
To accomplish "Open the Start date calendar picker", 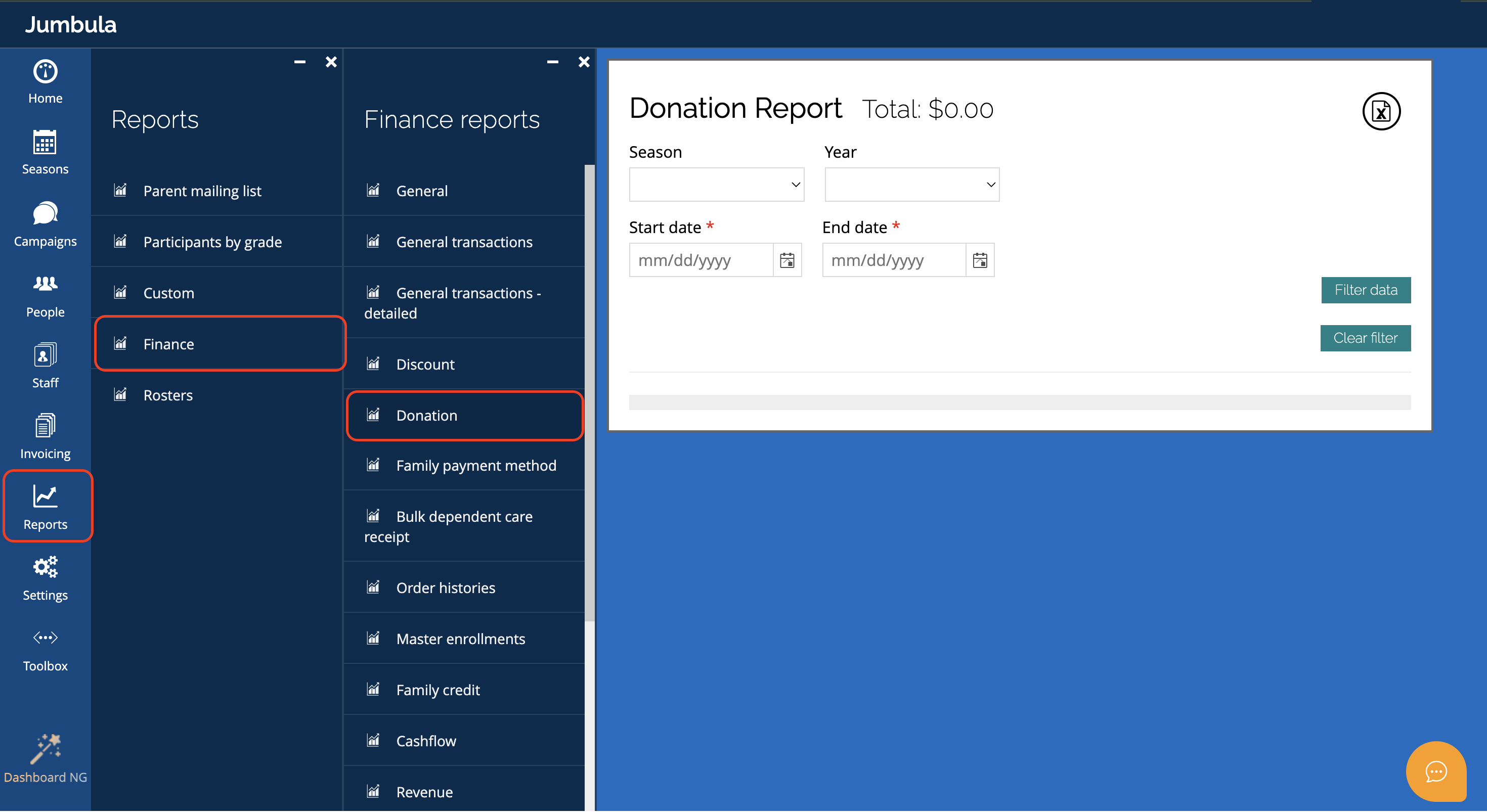I will point(787,260).
